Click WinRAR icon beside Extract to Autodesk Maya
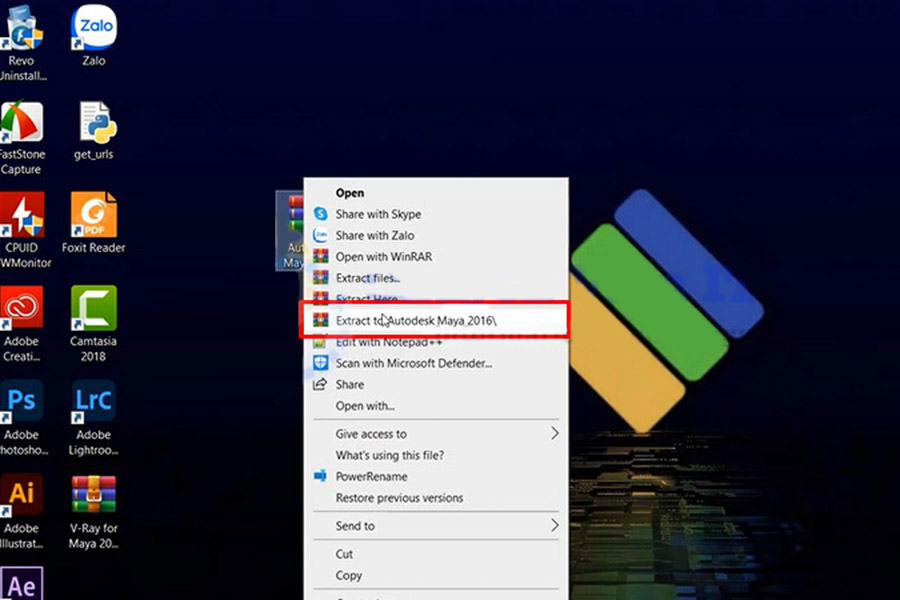The height and width of the screenshot is (600, 900). pyautogui.click(x=320, y=320)
